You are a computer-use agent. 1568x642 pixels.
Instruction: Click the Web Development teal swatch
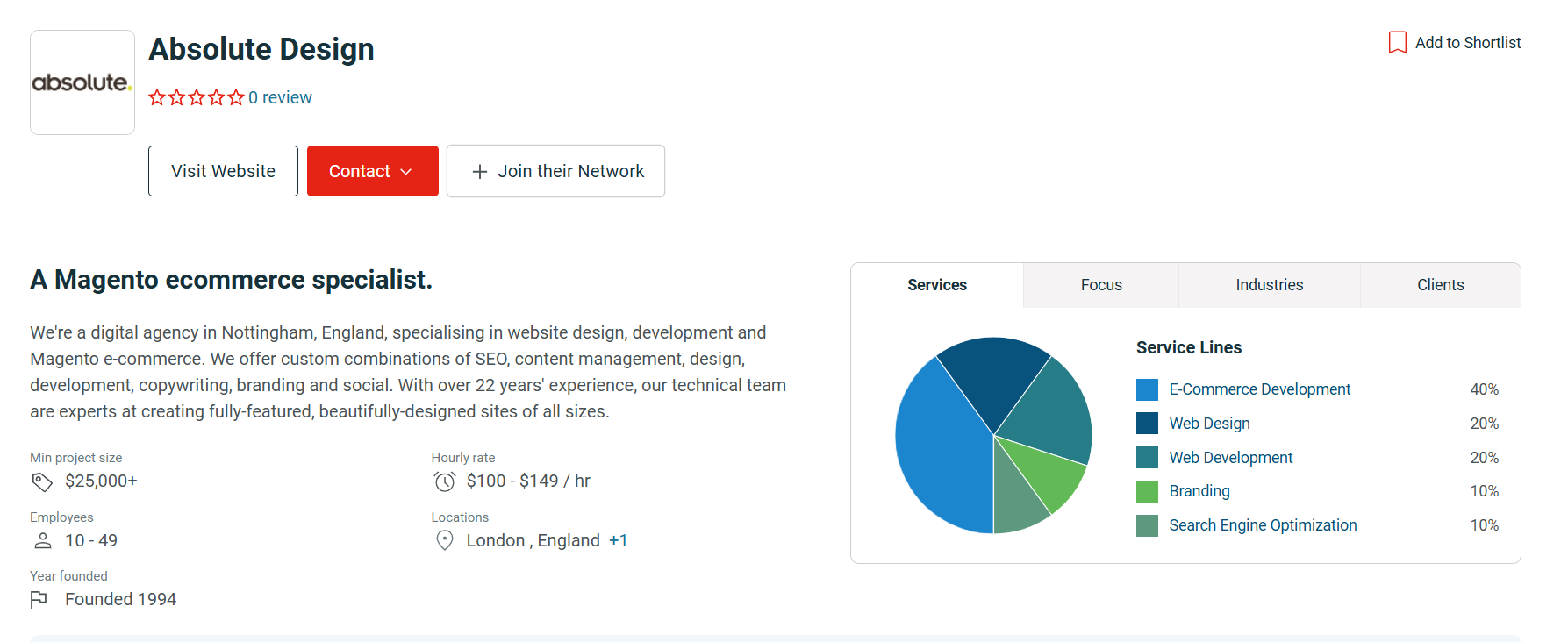click(x=1147, y=458)
